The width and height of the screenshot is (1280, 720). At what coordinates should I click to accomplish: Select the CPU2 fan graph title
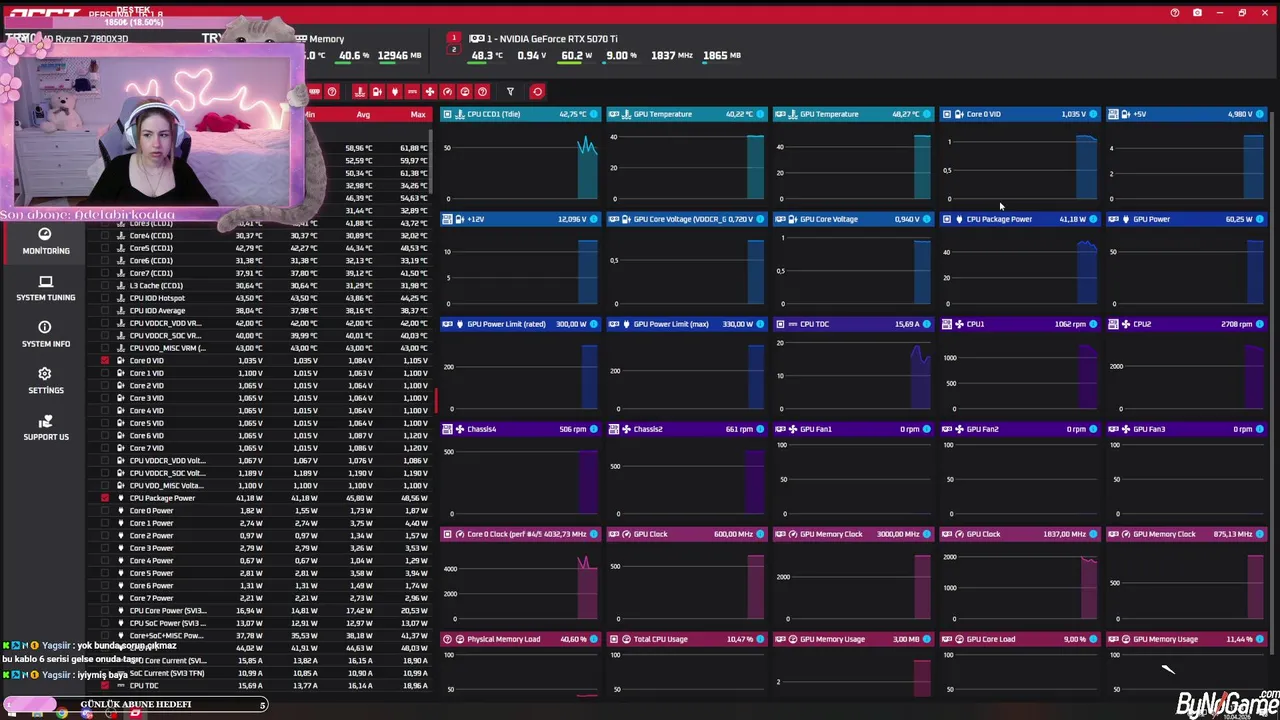pyautogui.click(x=1142, y=324)
